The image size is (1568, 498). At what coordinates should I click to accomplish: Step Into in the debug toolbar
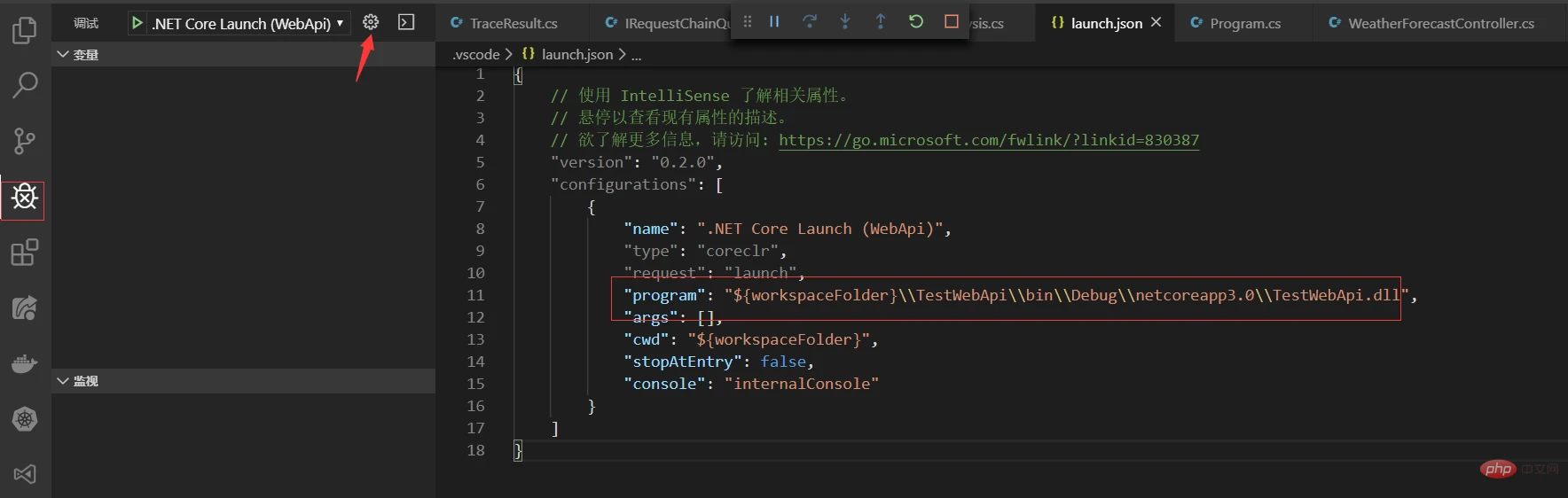845,21
